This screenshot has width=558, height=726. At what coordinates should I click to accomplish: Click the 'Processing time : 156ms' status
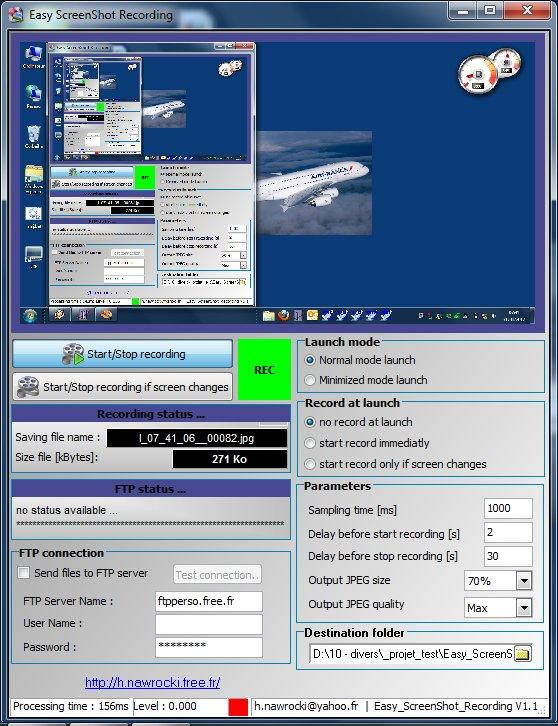(x=70, y=707)
